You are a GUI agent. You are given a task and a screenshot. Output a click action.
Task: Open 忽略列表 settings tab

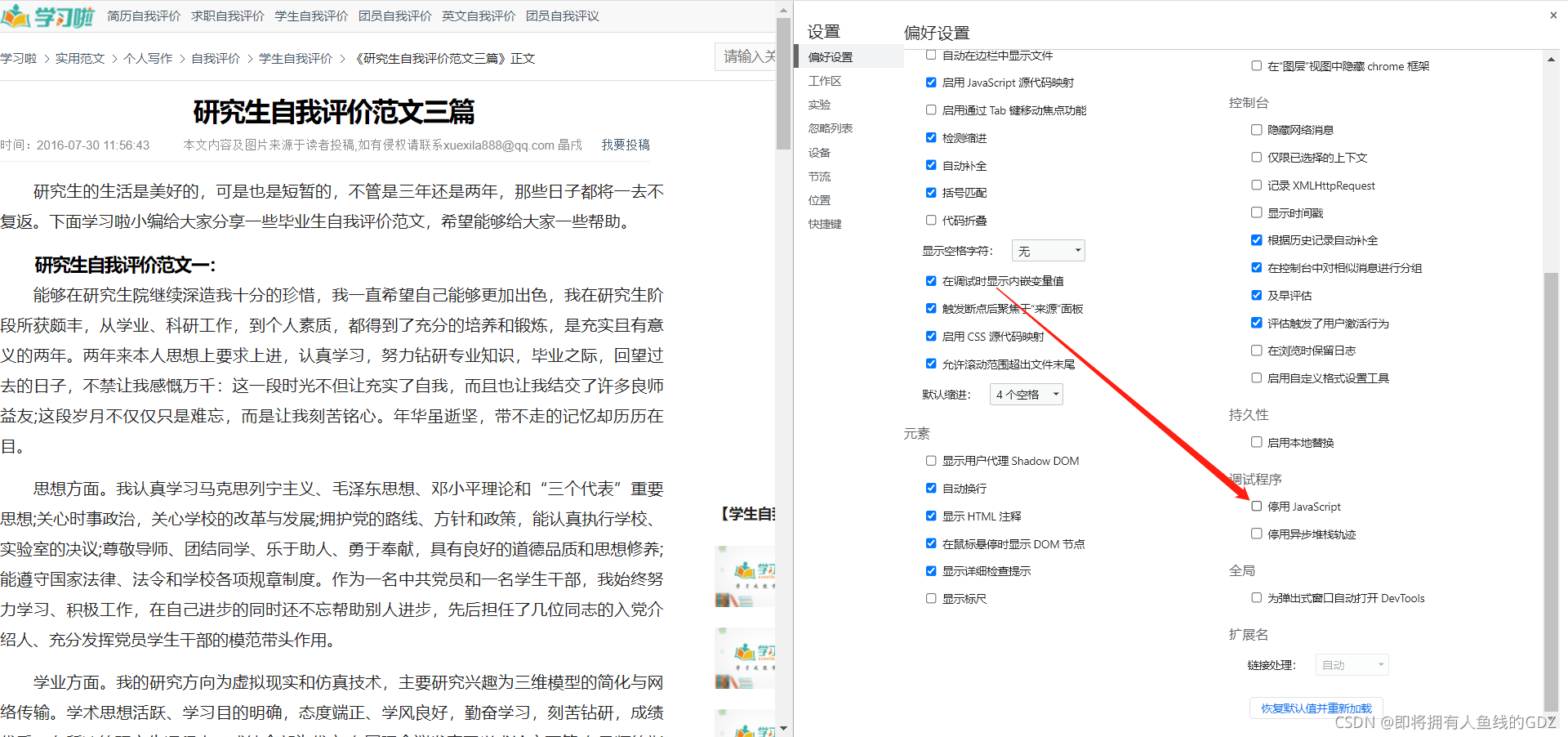coord(831,128)
